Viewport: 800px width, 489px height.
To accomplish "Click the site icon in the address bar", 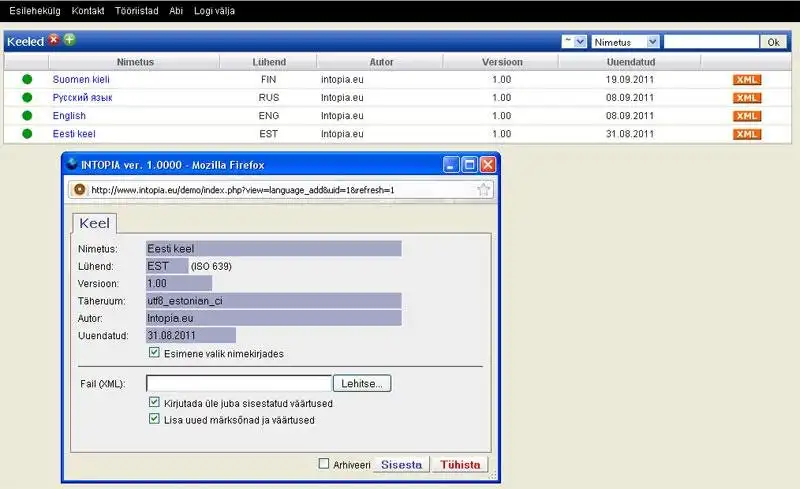I will (79, 189).
